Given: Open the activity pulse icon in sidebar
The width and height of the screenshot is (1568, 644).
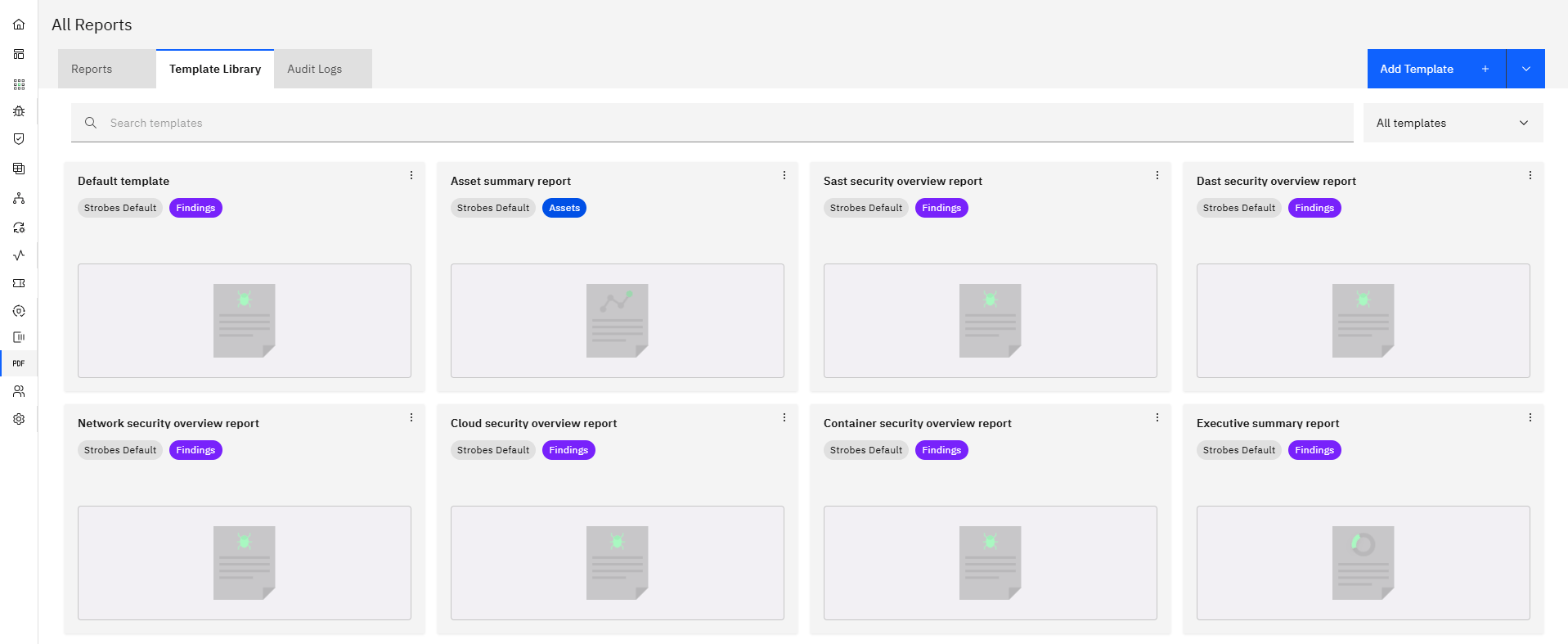Looking at the screenshot, I should click(19, 255).
